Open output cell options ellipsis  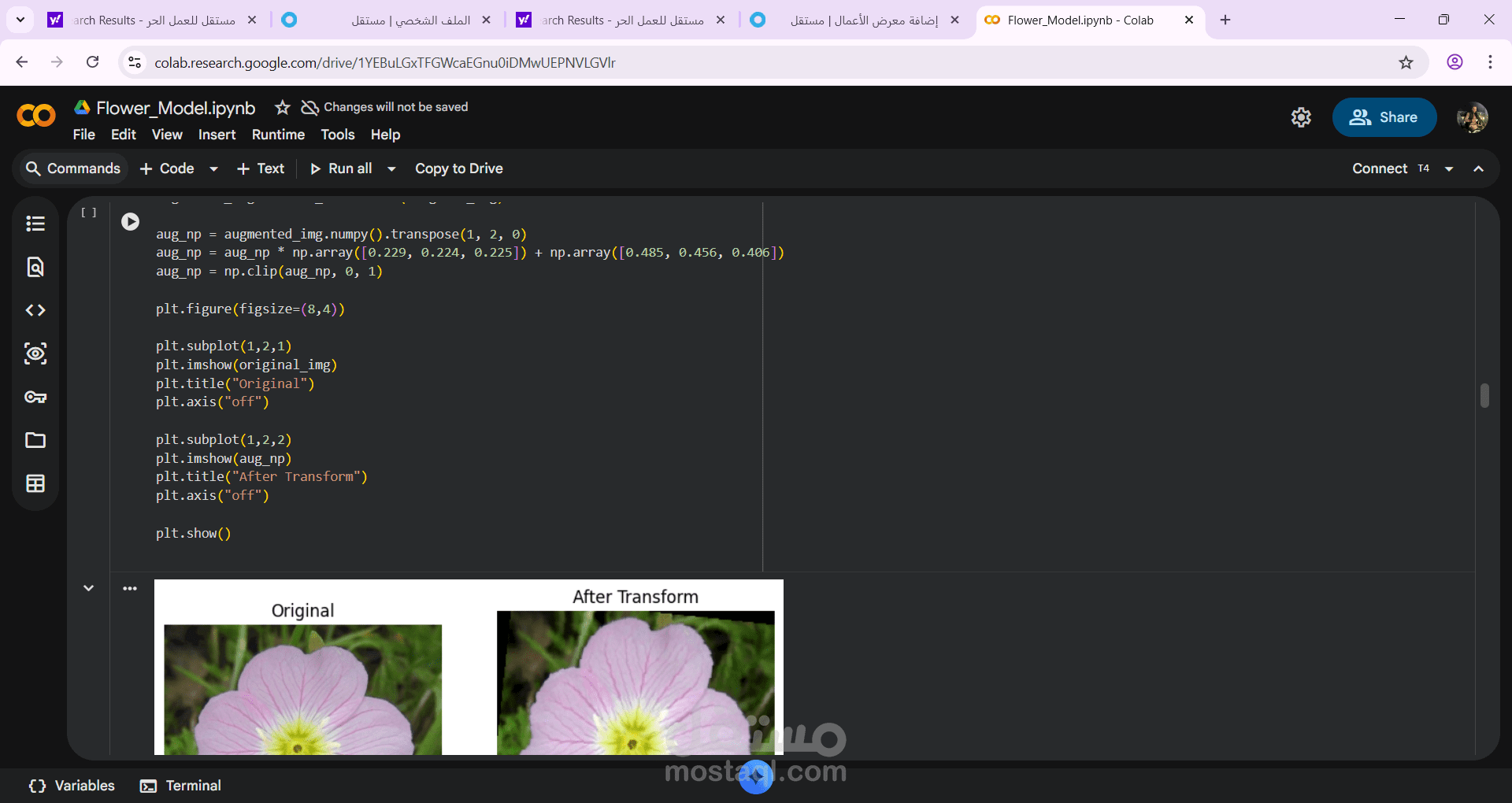(x=130, y=588)
